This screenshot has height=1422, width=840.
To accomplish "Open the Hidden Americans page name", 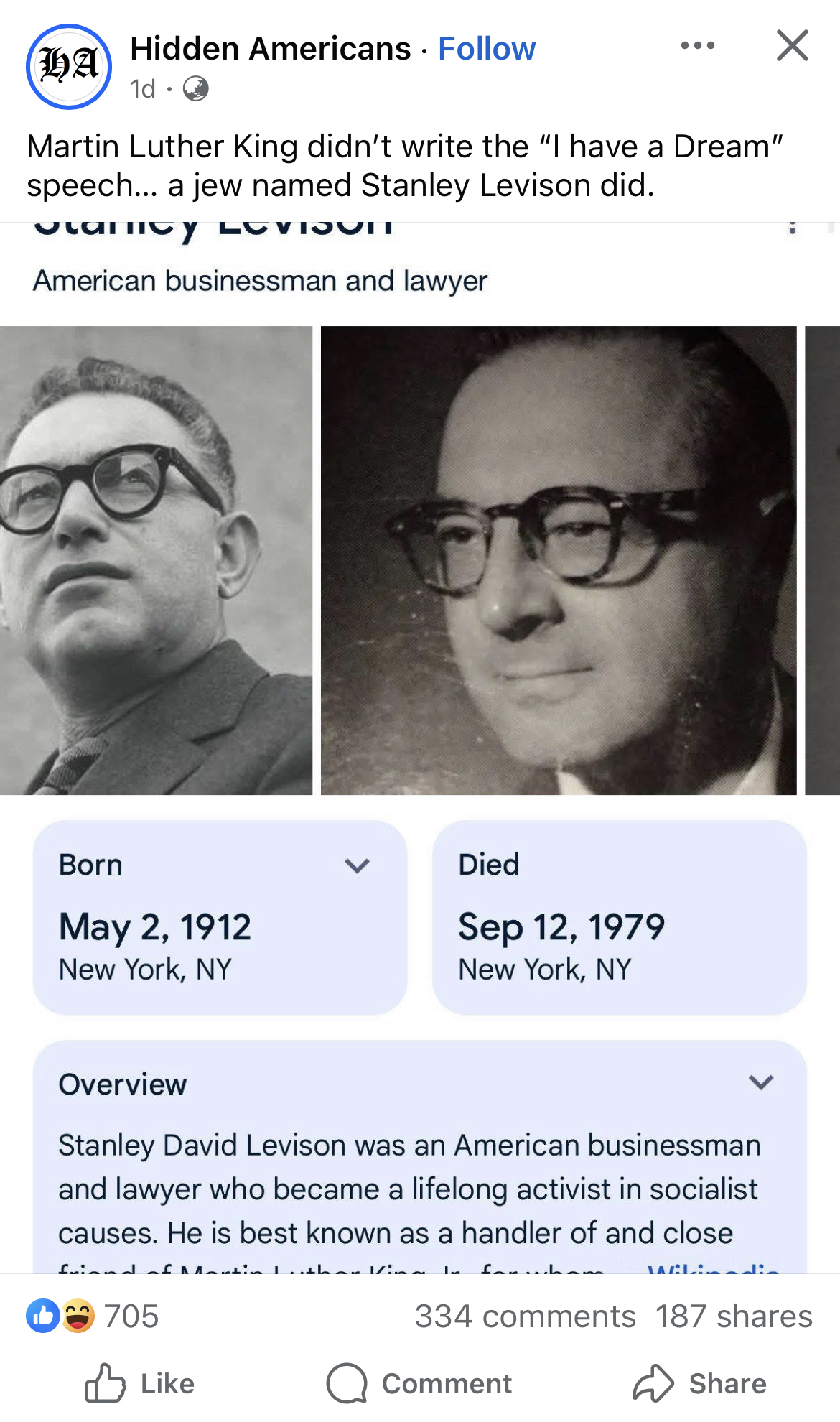I will tap(271, 49).
